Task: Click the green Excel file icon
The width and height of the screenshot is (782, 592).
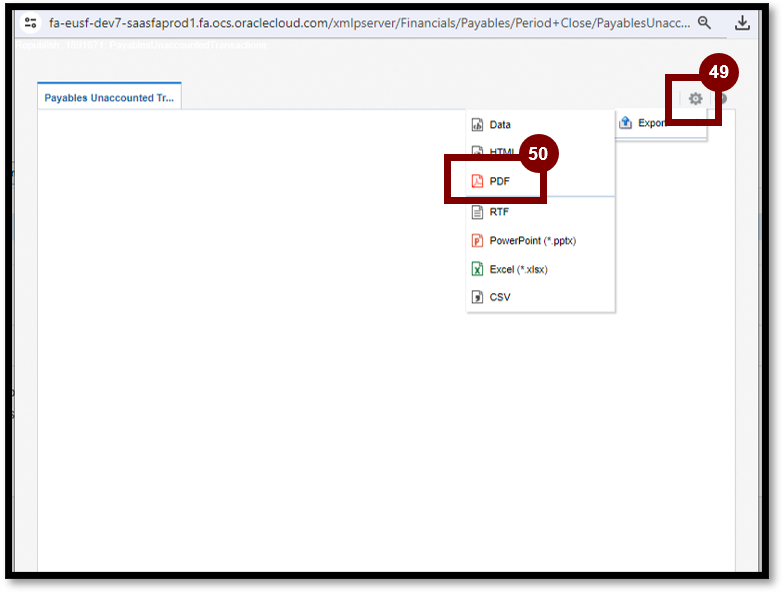Action: click(477, 269)
